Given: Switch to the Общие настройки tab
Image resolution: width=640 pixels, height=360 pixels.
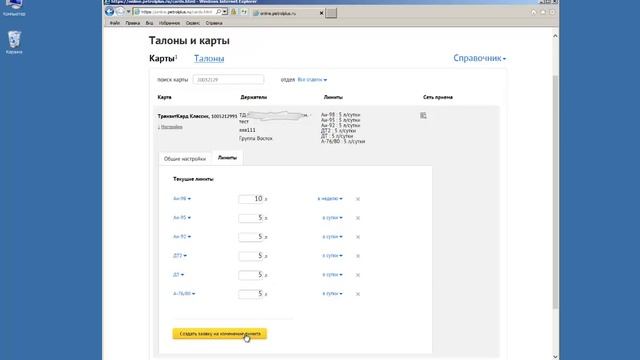Looking at the screenshot, I should point(185,159).
